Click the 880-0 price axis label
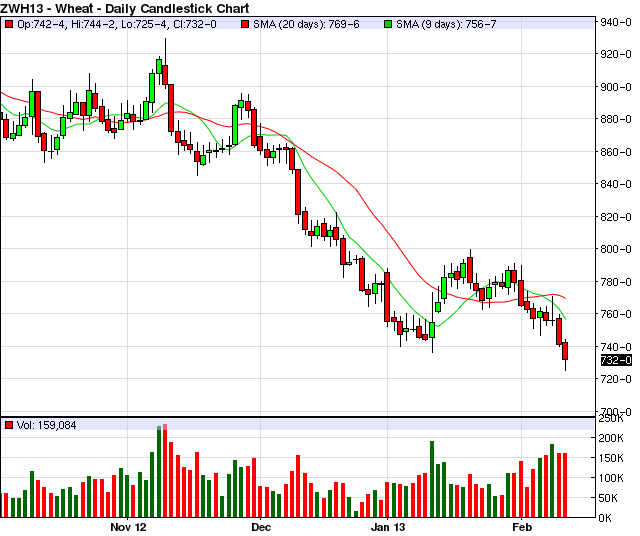This screenshot has width=640, height=536. pos(616,119)
